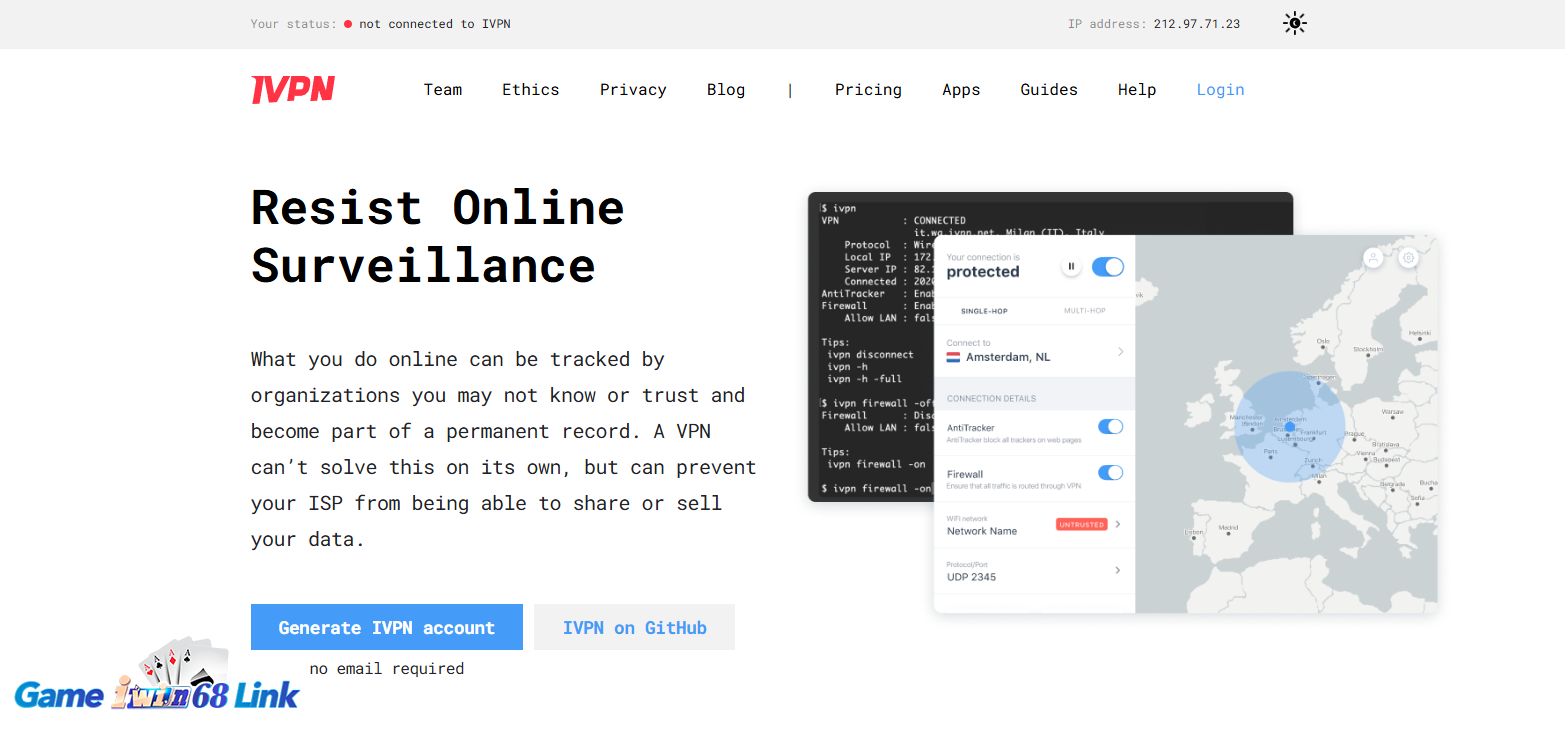Click the blue Amsterdam location dot on map
The height and width of the screenshot is (742, 1565).
pos(1289,427)
